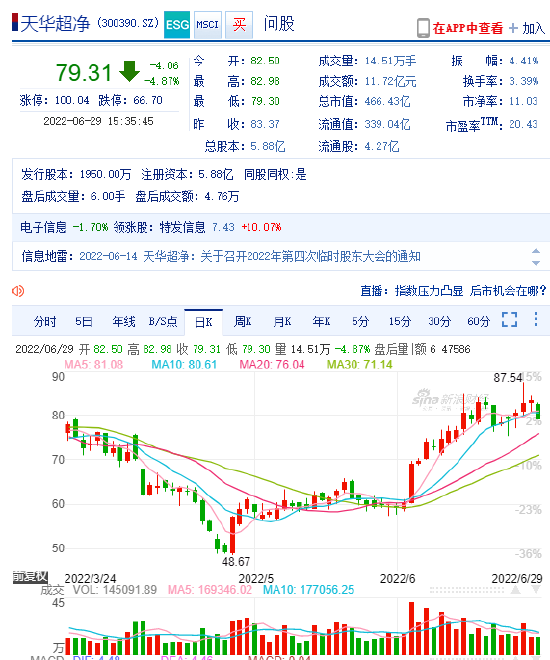The image size is (550, 660).
Task: Select the 日K tab
Action: [x=204, y=322]
